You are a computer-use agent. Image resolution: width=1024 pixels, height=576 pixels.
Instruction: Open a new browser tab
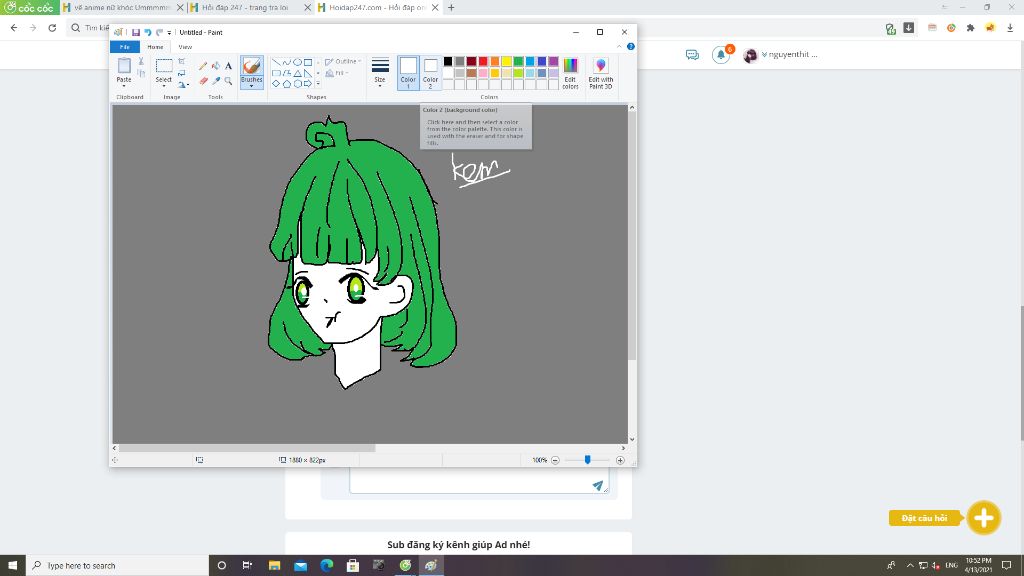click(451, 7)
